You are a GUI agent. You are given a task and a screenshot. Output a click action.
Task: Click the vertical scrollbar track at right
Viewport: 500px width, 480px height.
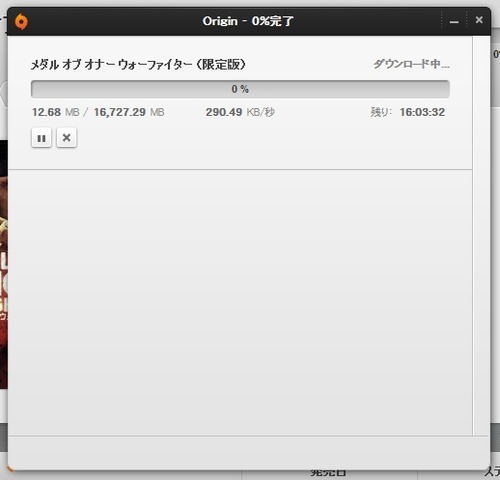pyautogui.click(x=481, y=235)
